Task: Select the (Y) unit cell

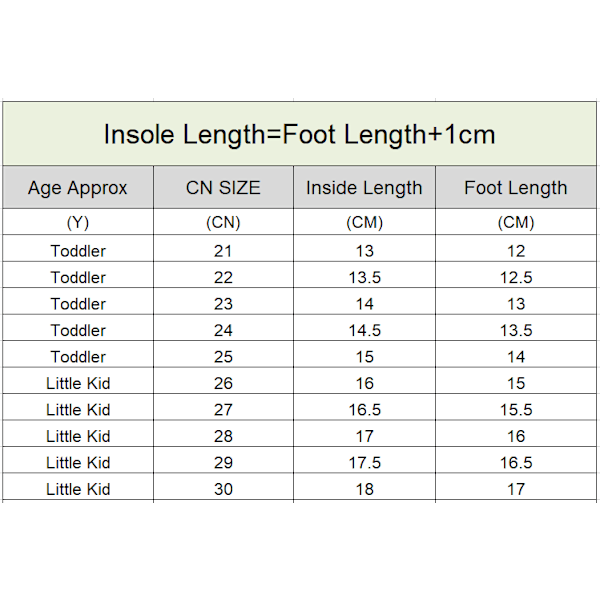Action: tap(78, 223)
